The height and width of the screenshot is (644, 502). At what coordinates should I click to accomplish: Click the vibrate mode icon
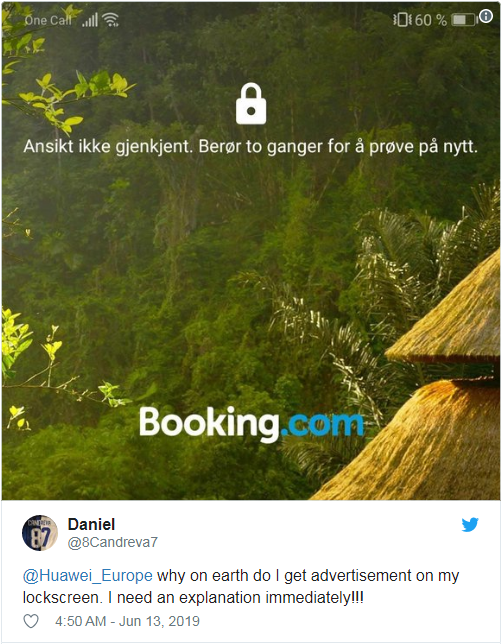(x=402, y=19)
